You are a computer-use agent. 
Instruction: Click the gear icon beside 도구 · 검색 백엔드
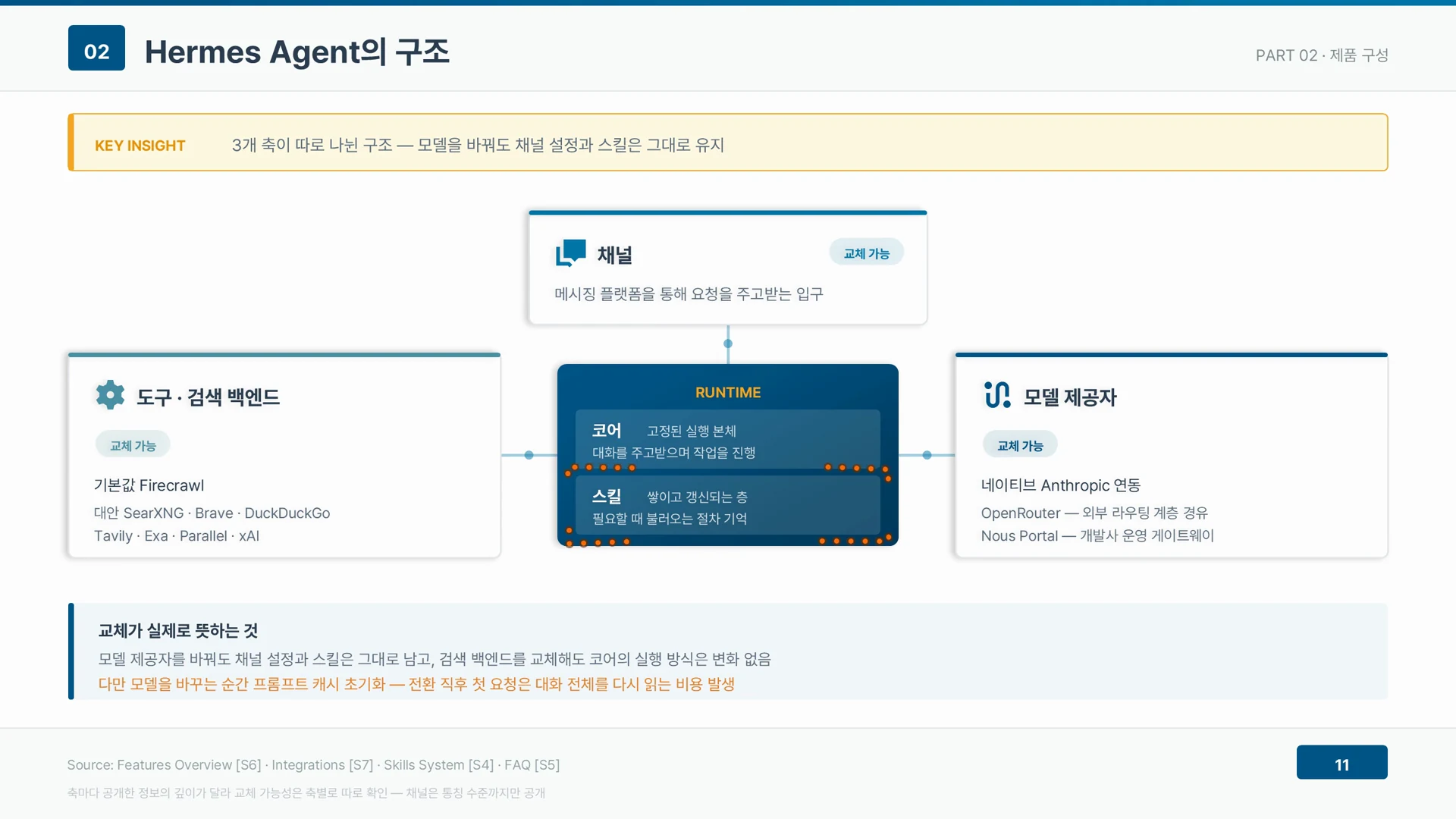pos(111,395)
